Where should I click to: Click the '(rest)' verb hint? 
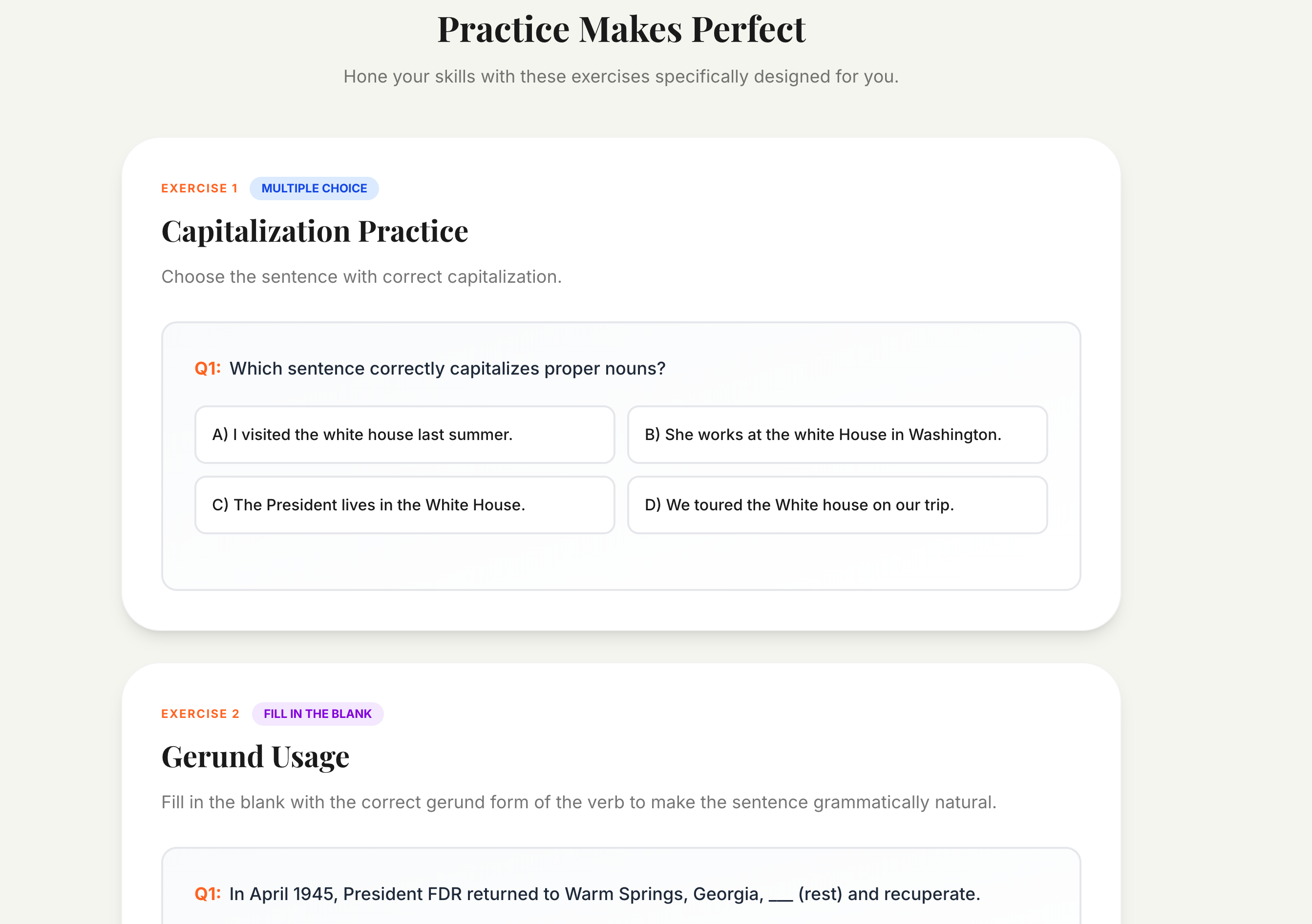click(x=820, y=894)
